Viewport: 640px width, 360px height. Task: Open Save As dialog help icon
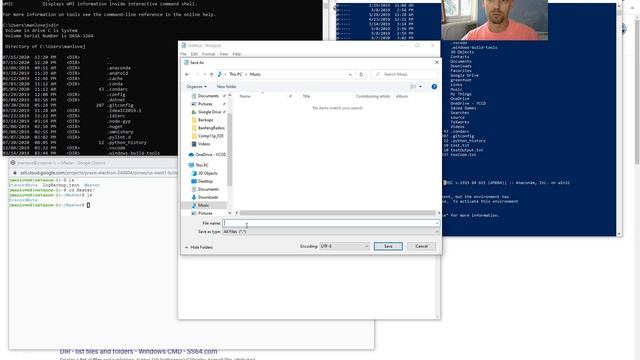434,87
